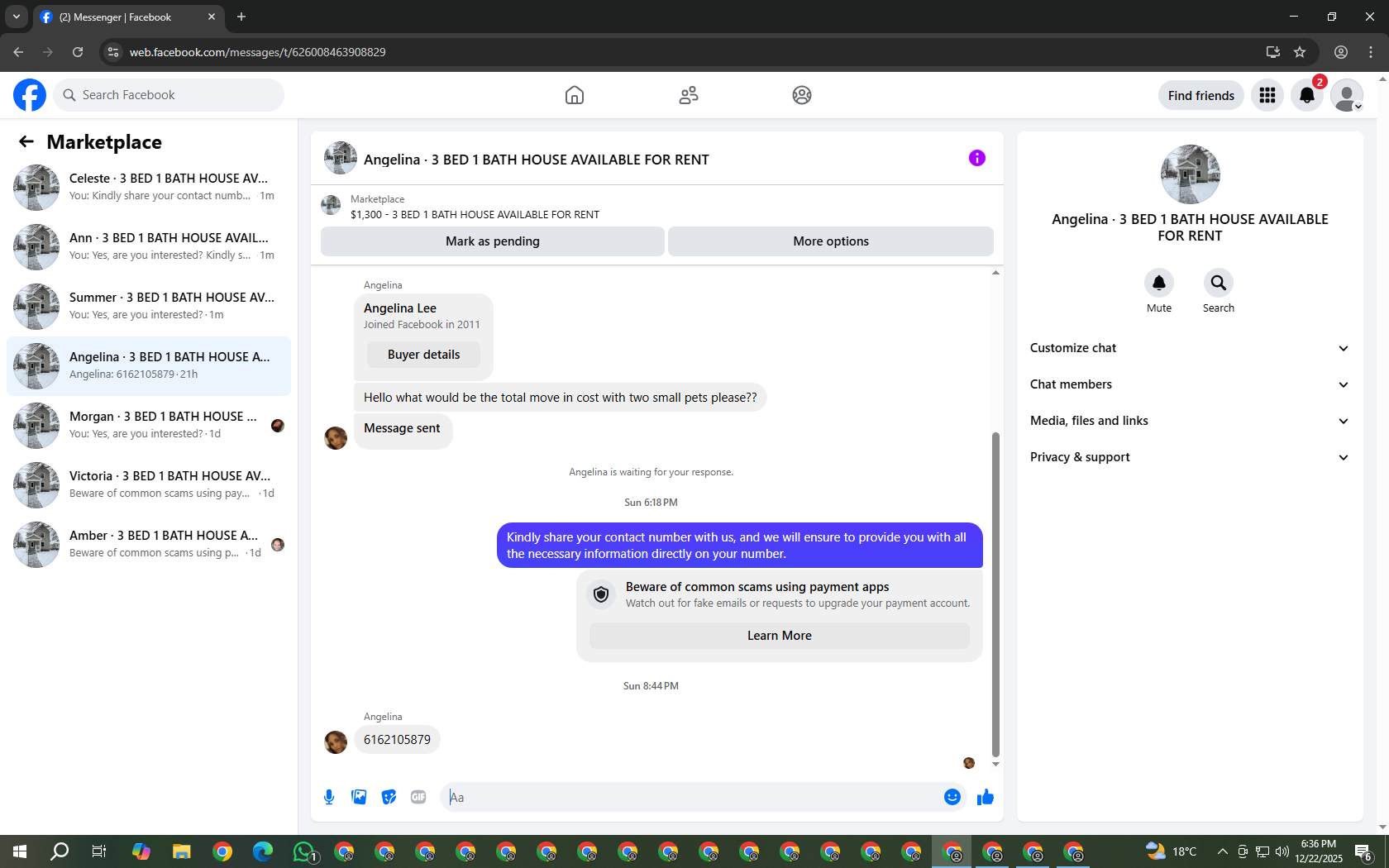Click Learn More about payment scams
Image resolution: width=1389 pixels, height=868 pixels.
[780, 636]
